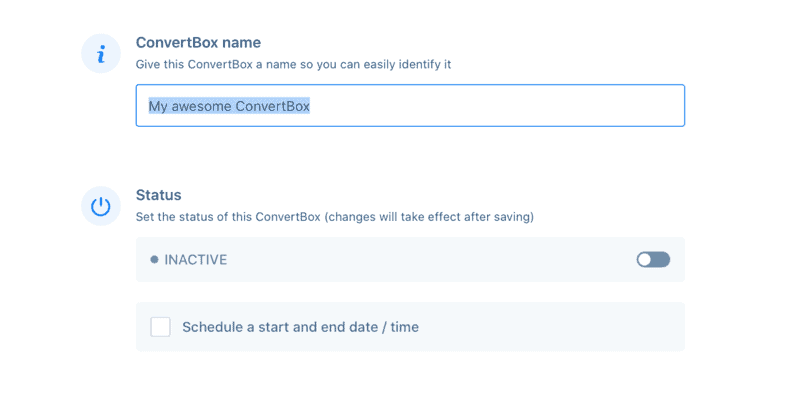Click the empty area inside name field
Image resolution: width=800 pixels, height=408 pixels.
pos(495,106)
